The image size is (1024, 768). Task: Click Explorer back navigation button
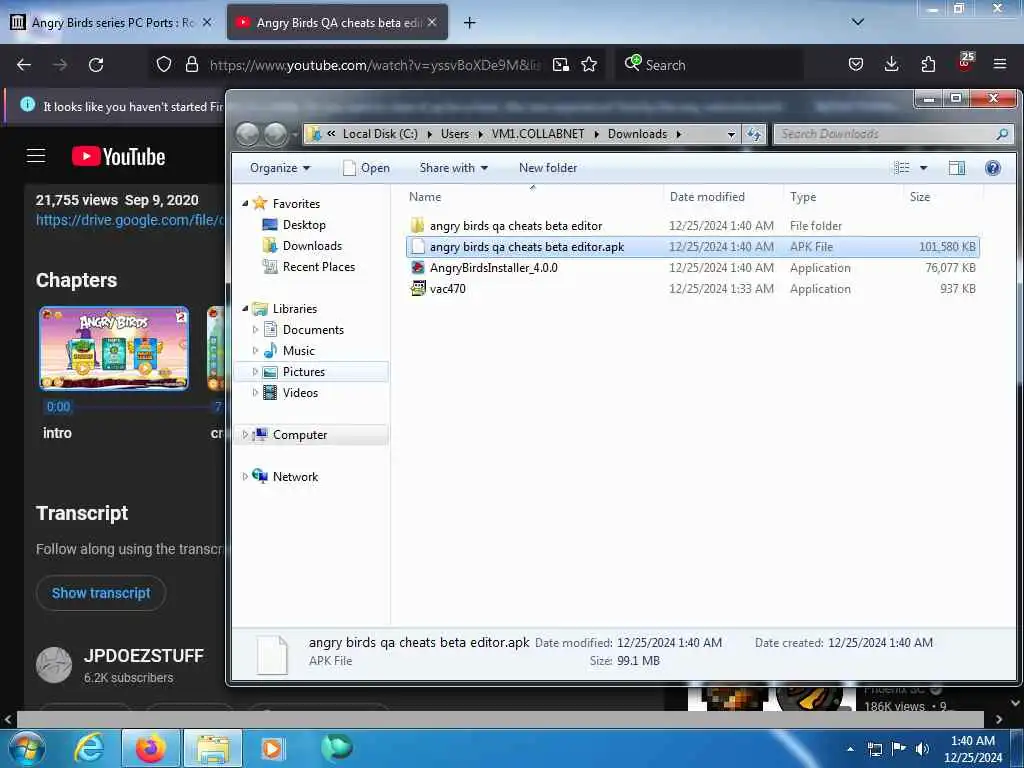click(247, 134)
